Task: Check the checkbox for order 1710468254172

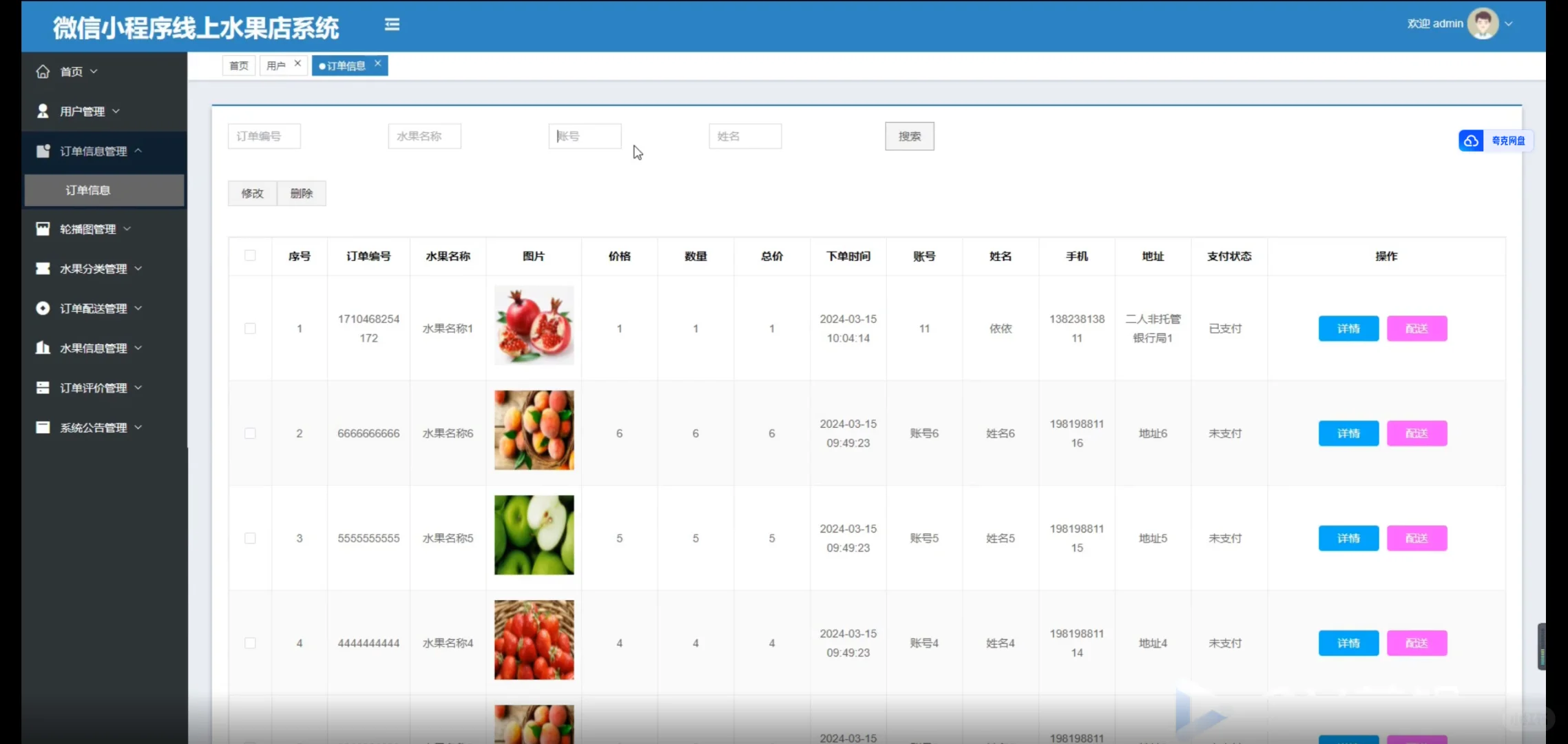Action: 250,329
